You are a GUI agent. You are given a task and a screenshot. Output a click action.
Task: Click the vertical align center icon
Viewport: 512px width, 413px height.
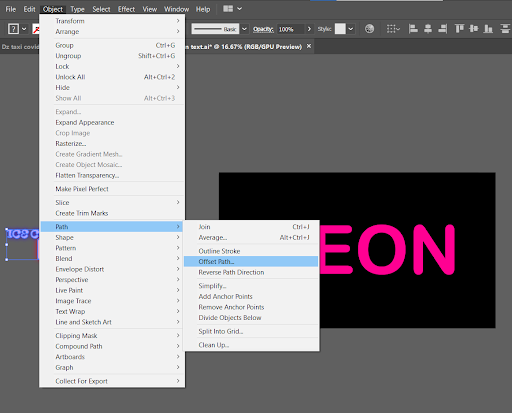tap(473, 29)
